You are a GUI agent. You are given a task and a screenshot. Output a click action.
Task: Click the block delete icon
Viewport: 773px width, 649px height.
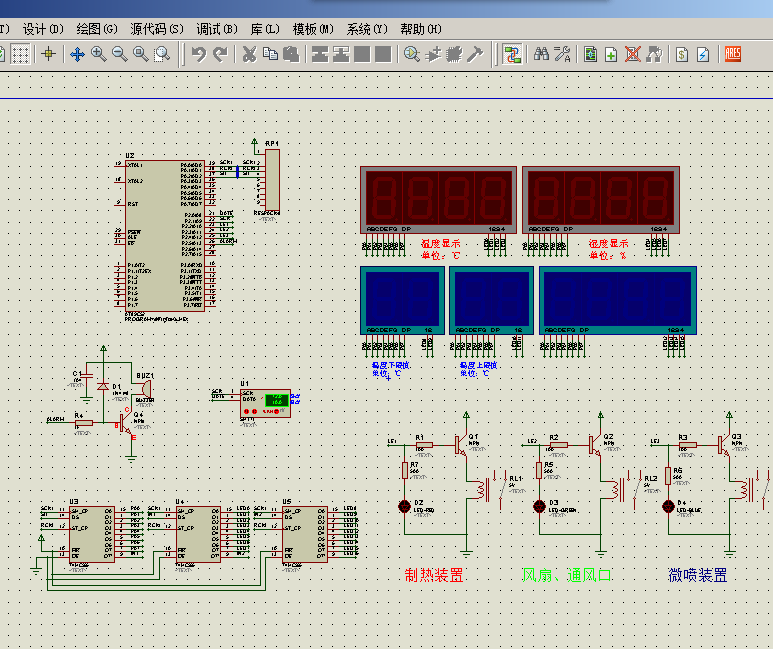pos(383,54)
